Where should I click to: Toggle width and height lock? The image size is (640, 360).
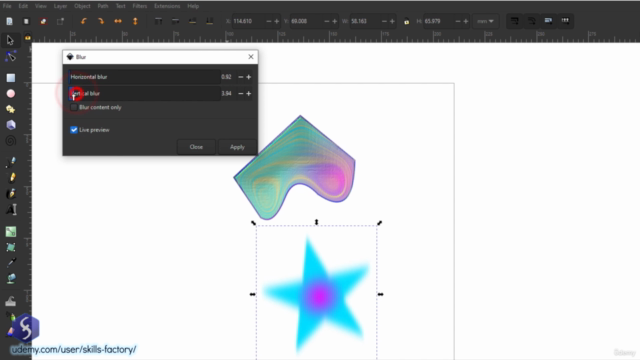tap(407, 22)
